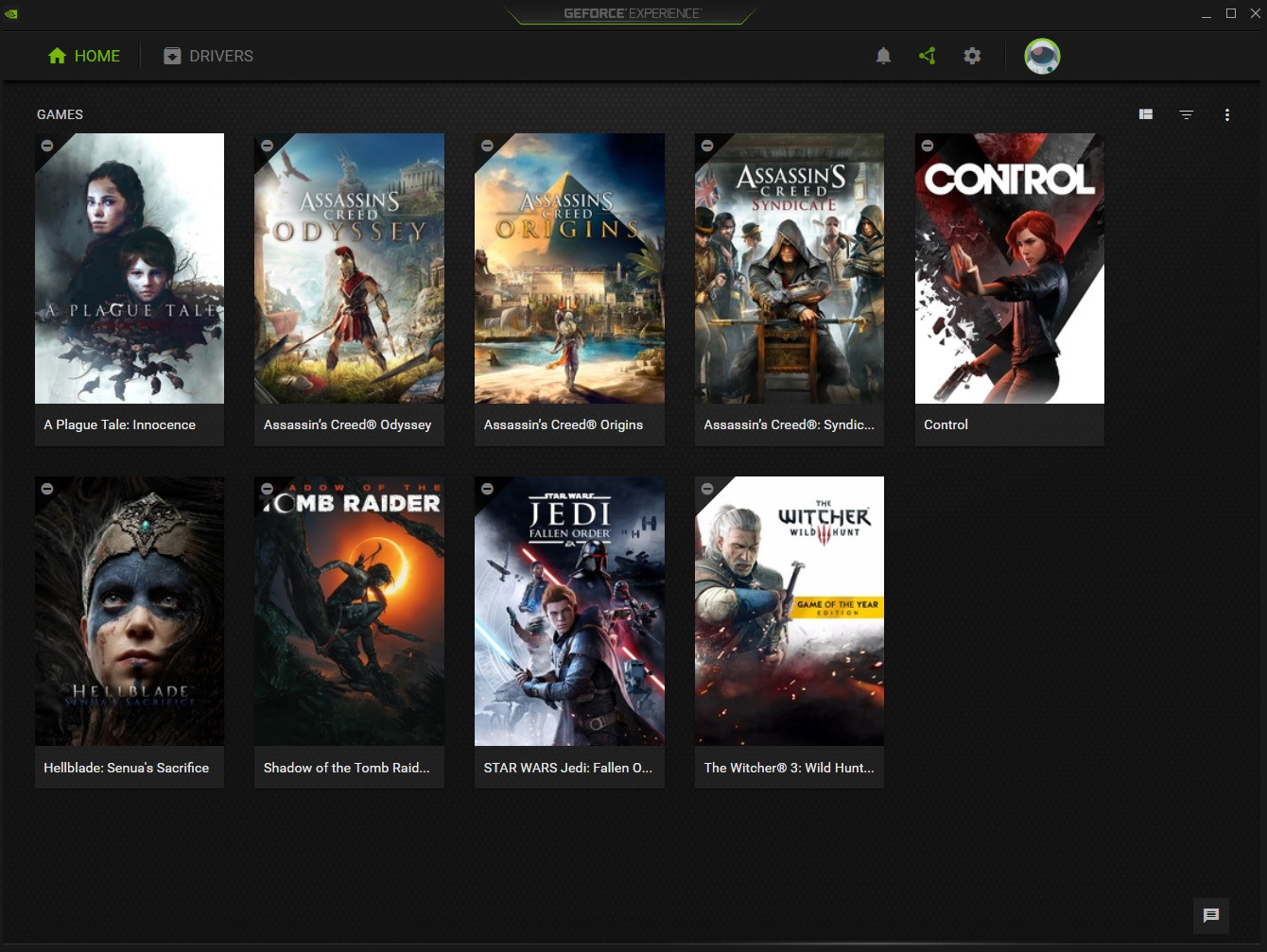Viewport: 1267px width, 952px height.
Task: Click the 'STAR WARS Jedi: Fallen O...' title label
Action: tap(567, 768)
